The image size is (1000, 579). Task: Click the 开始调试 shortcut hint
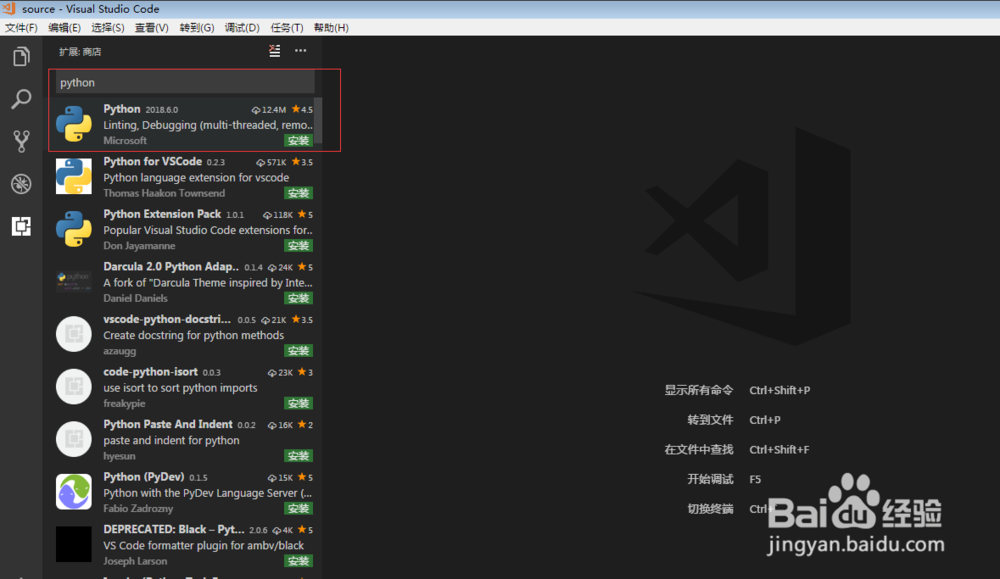pyautogui.click(x=710, y=479)
